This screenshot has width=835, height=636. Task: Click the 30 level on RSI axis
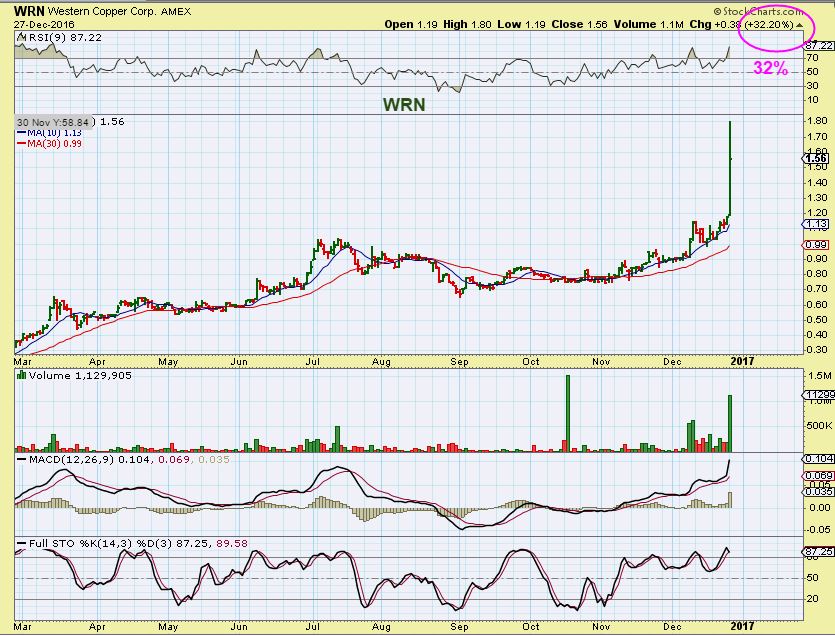812,86
